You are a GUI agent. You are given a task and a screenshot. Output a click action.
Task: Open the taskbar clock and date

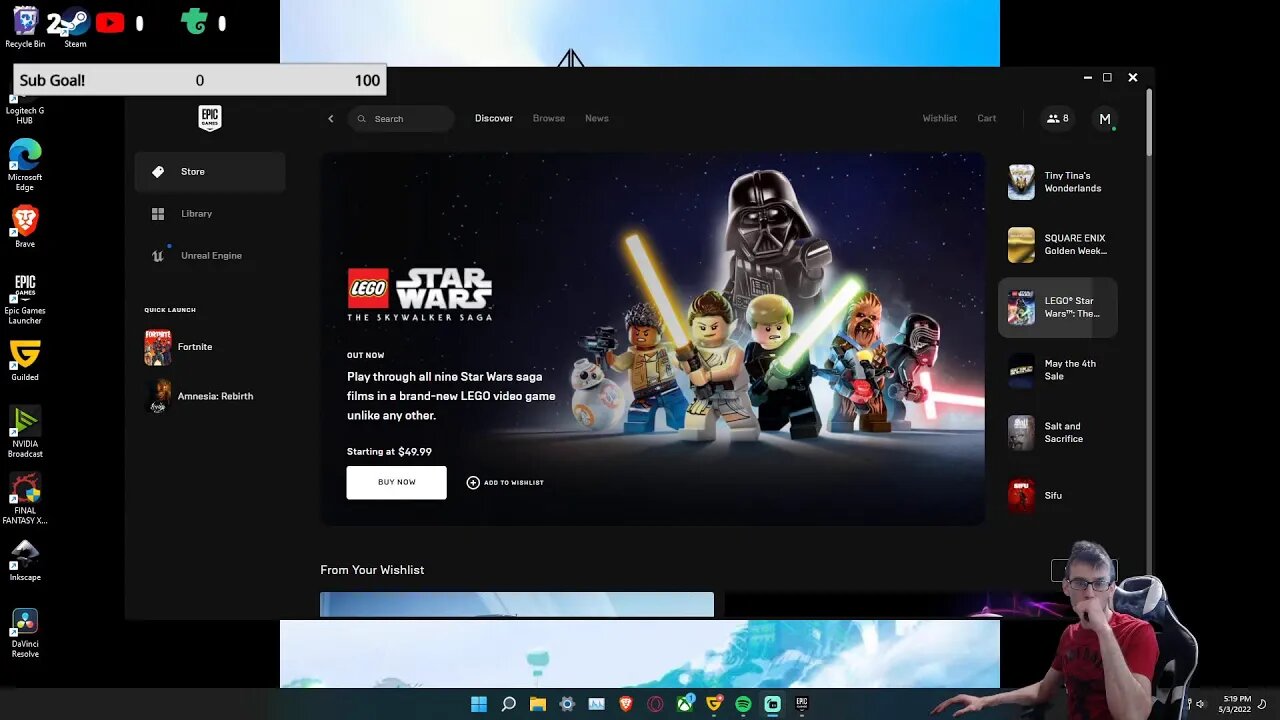1237,704
